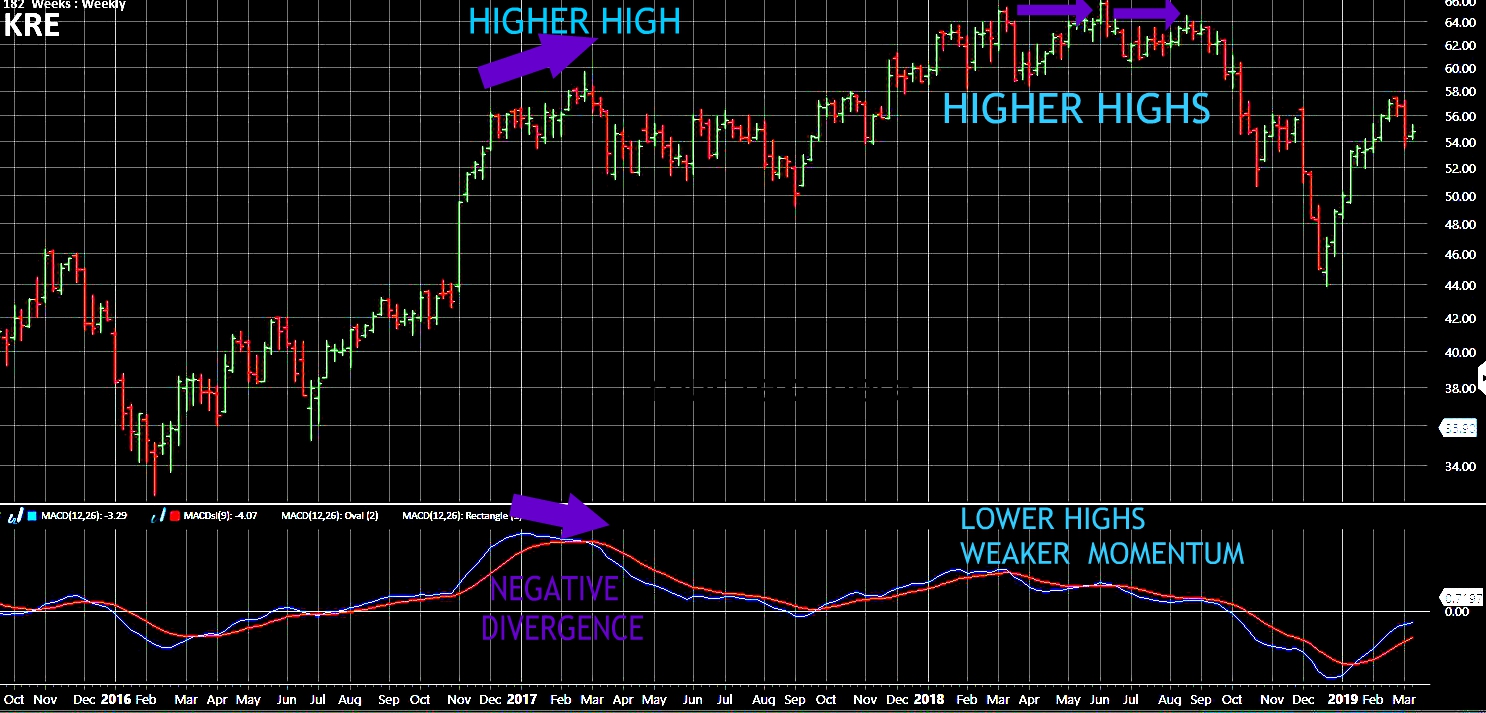The image size is (1486, 713).
Task: Click the MACDsl(9) line style icon
Action: click(158, 516)
